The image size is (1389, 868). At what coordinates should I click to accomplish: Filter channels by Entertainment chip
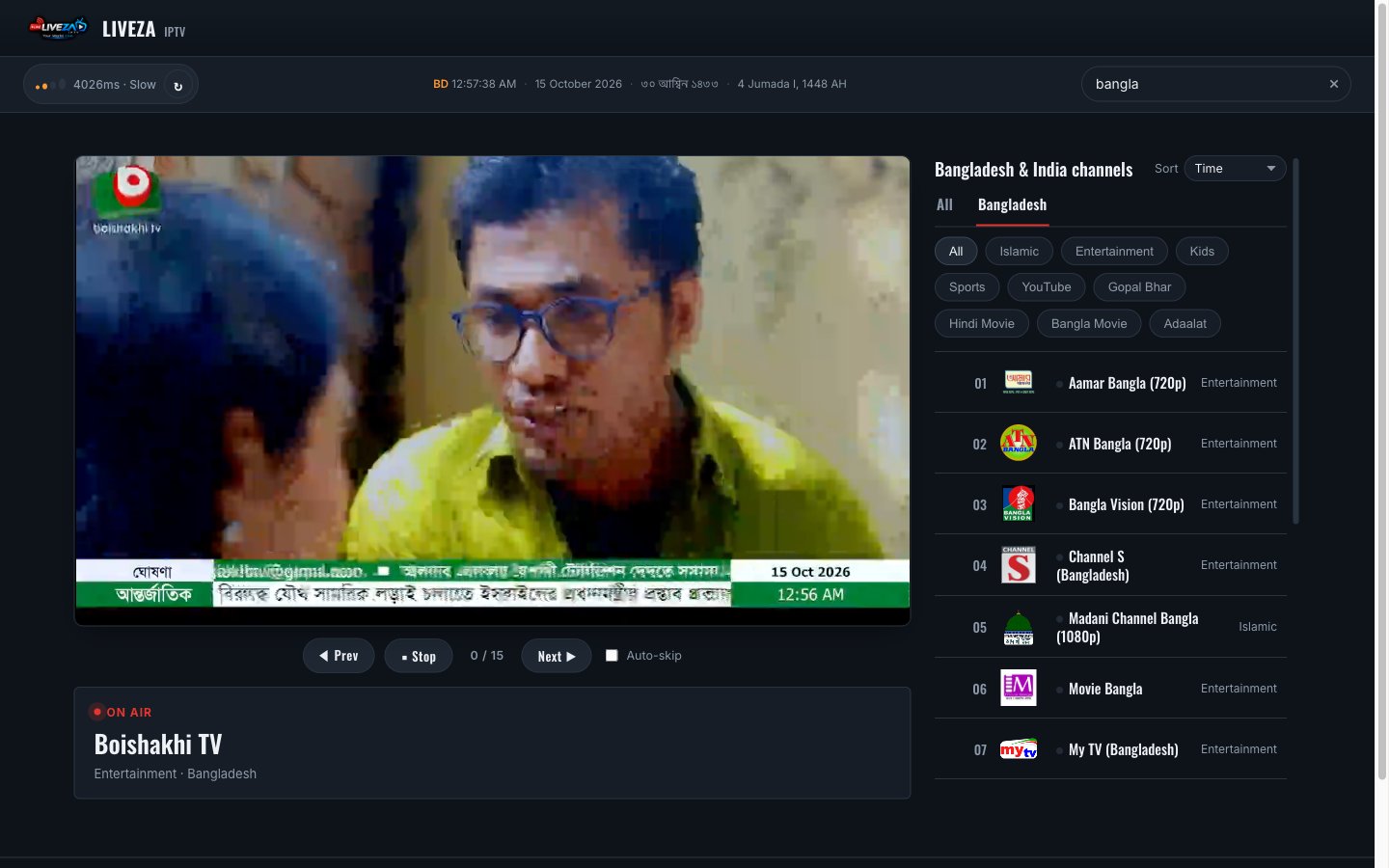[x=1114, y=252]
